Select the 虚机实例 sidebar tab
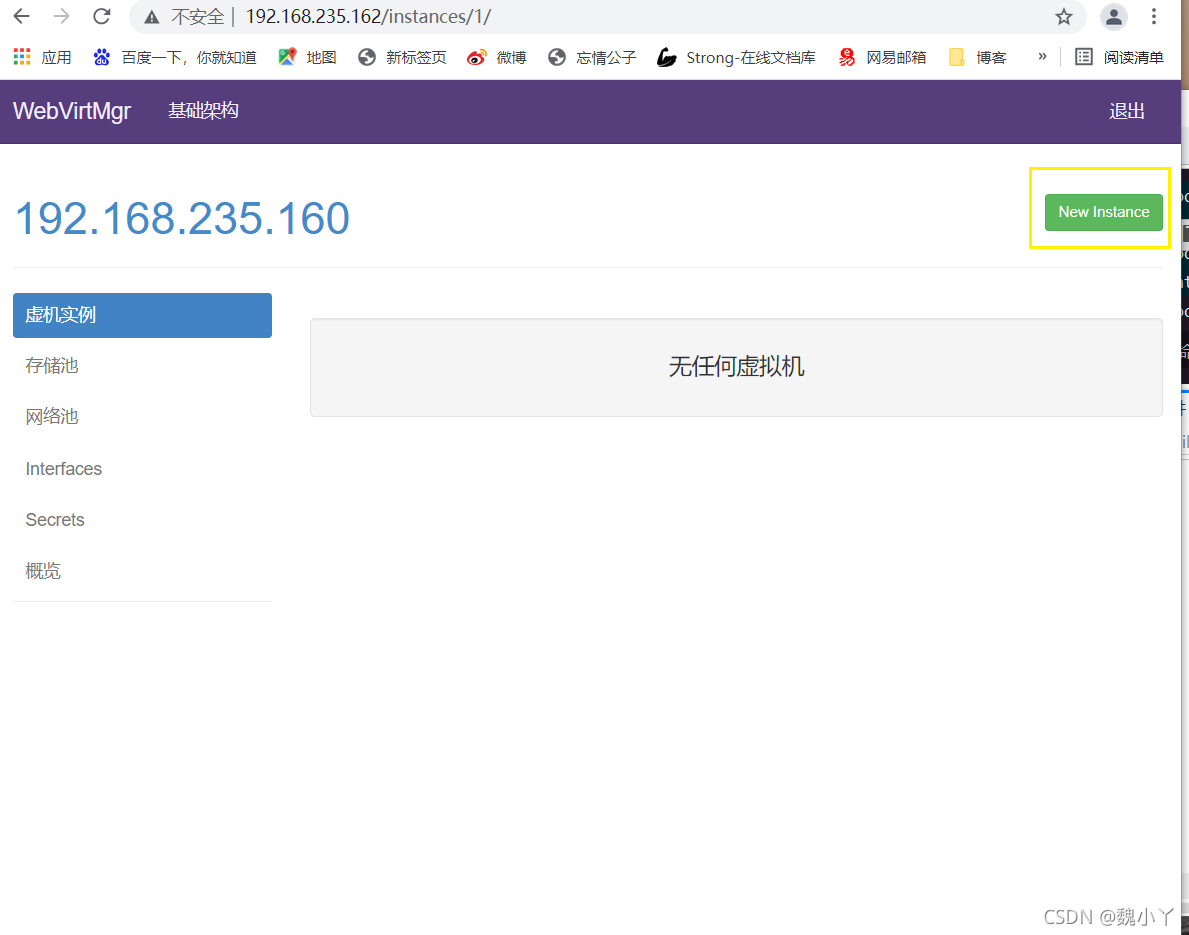The image size is (1189, 935). point(143,315)
